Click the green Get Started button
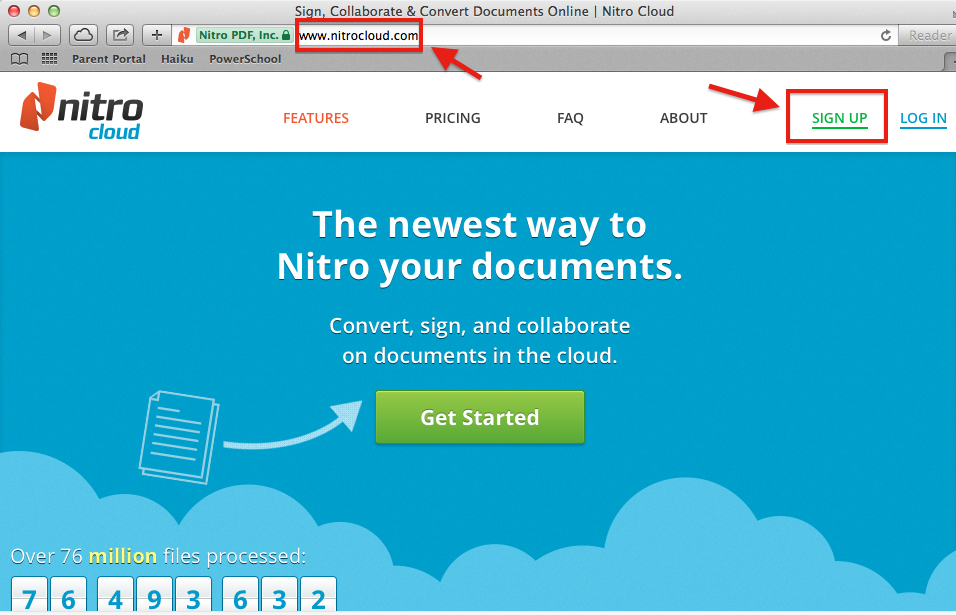 [480, 417]
